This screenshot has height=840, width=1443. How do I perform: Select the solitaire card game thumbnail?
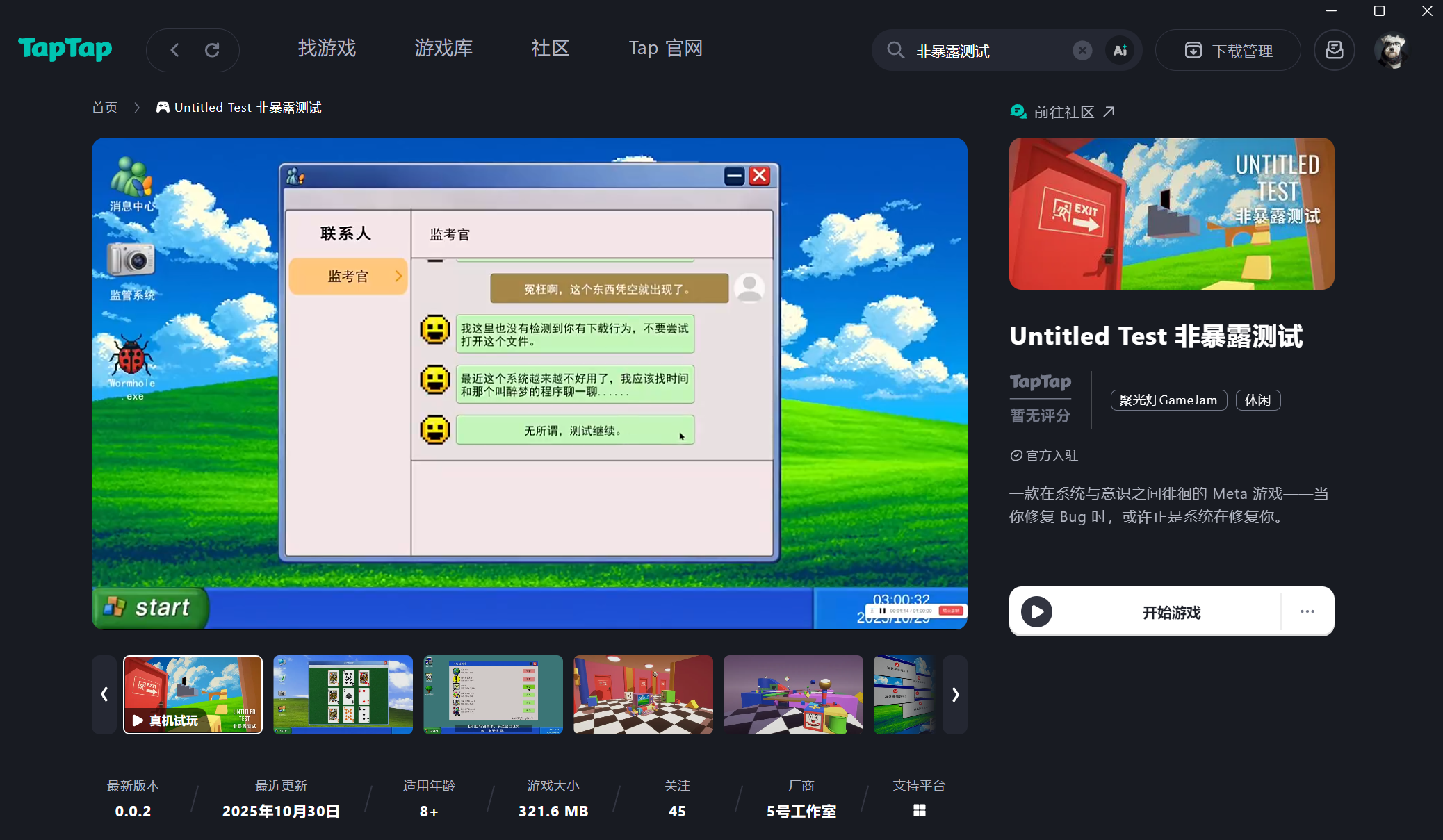[x=343, y=694]
